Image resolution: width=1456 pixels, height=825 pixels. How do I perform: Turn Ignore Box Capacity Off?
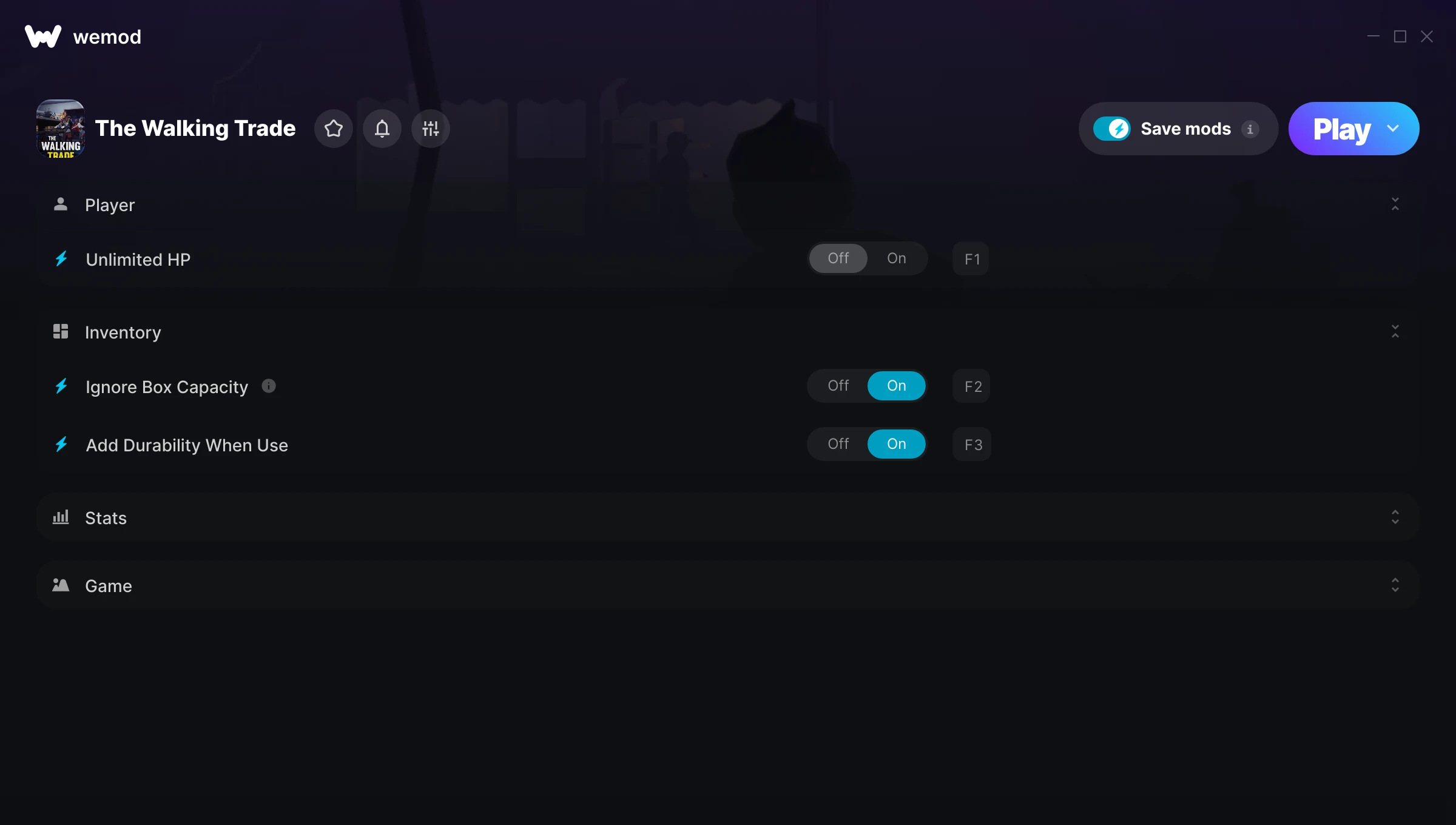coord(838,386)
